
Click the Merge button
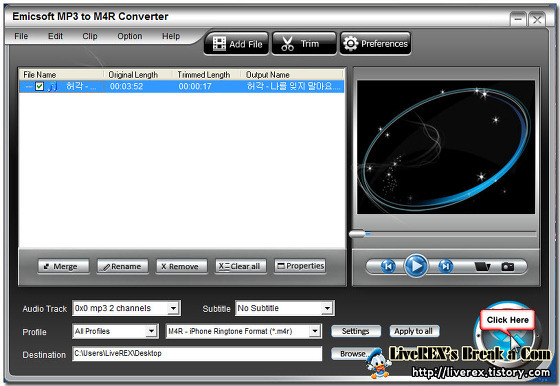pos(64,266)
